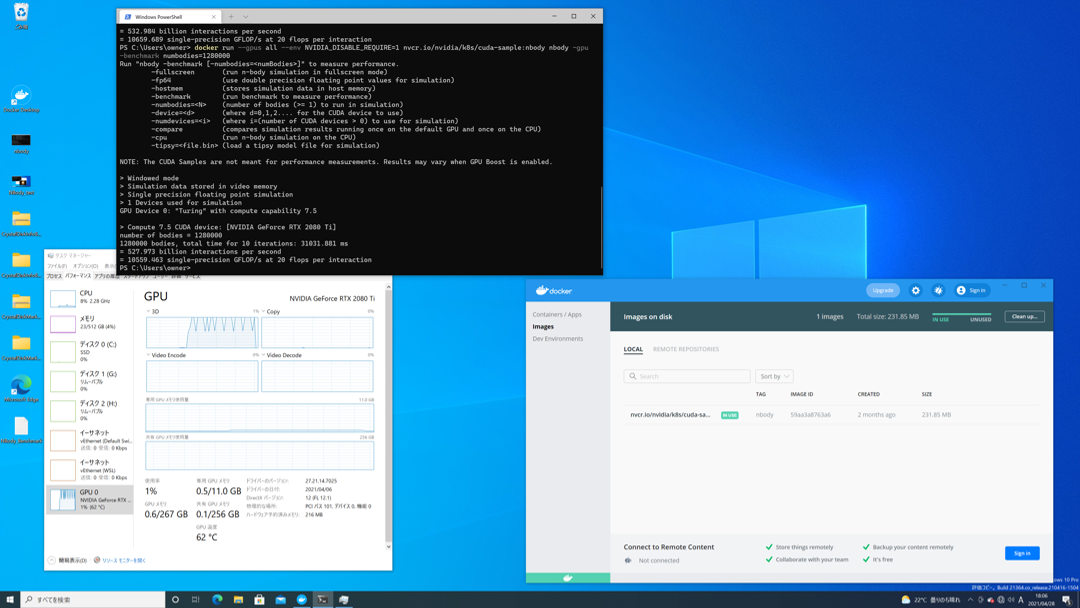Click the Clean up... button

coord(1024,317)
